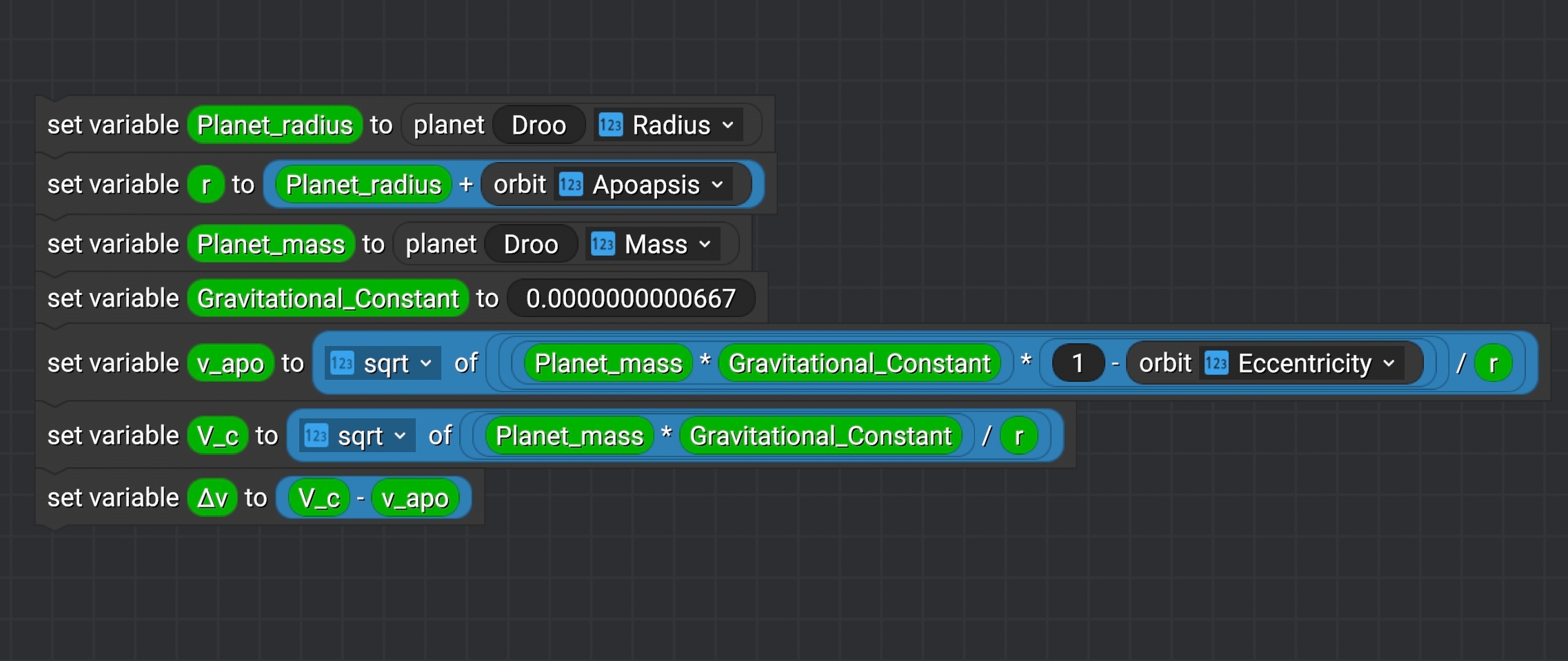Click 'set variable' text on the Planet_radius block

113,125
